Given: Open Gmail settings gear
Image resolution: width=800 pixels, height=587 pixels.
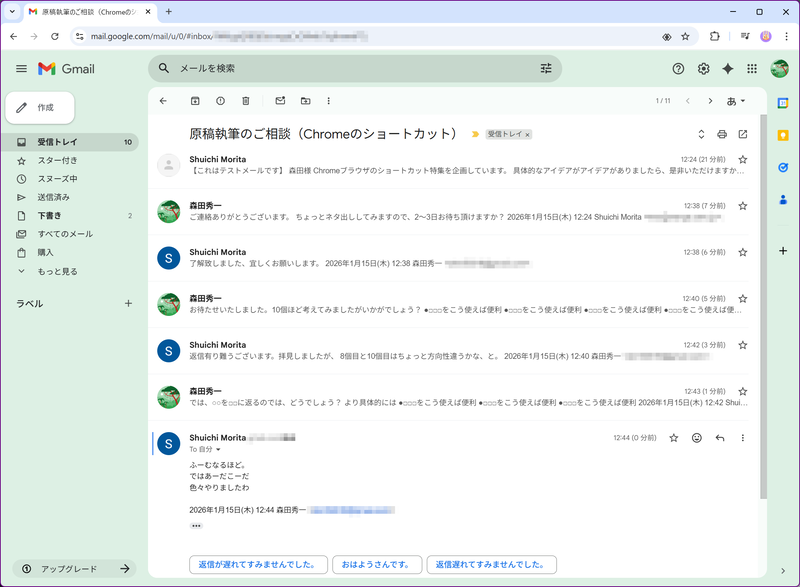Looking at the screenshot, I should click(x=704, y=68).
